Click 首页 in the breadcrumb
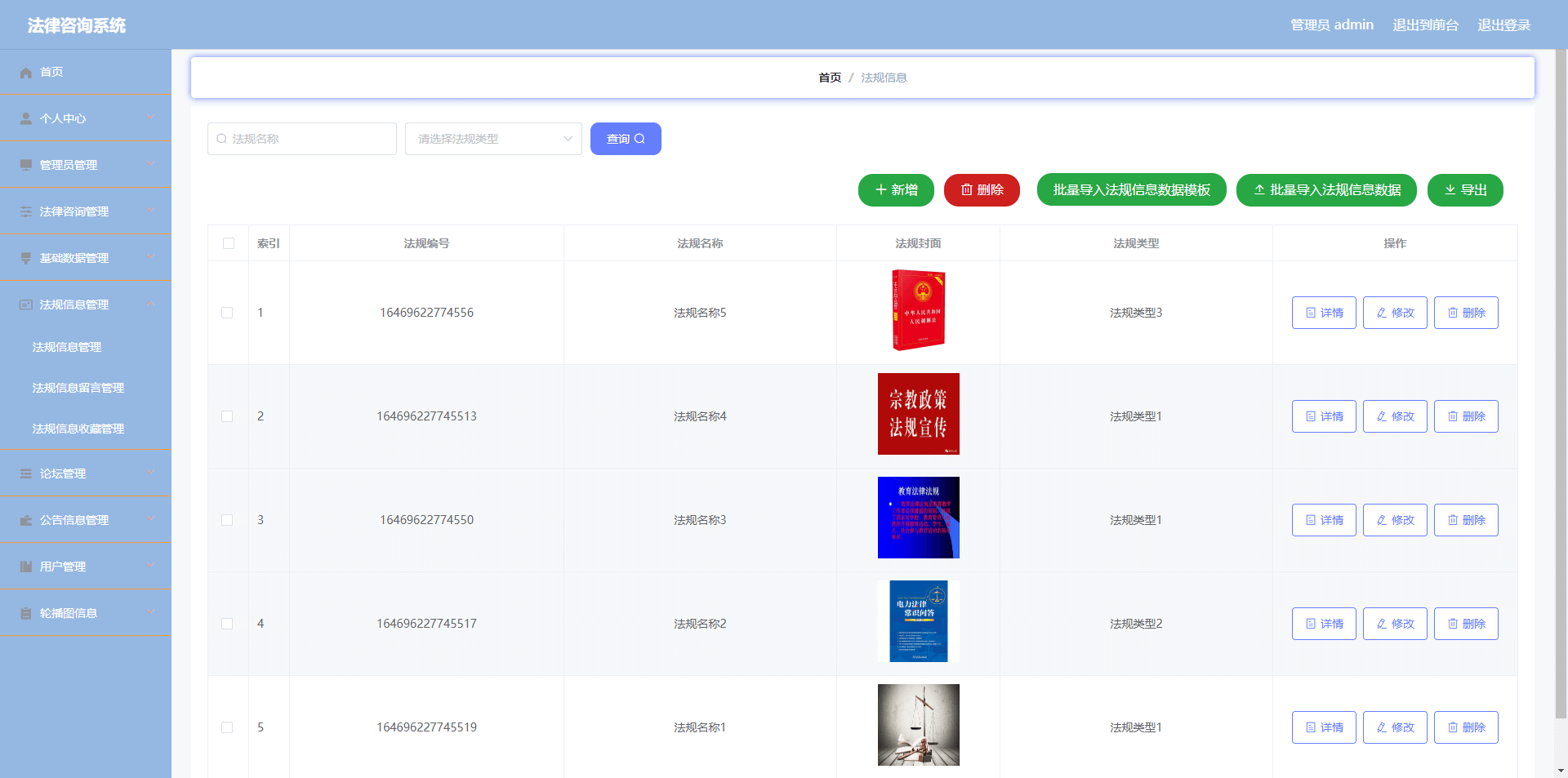Image resolution: width=1568 pixels, height=778 pixels. [830, 78]
